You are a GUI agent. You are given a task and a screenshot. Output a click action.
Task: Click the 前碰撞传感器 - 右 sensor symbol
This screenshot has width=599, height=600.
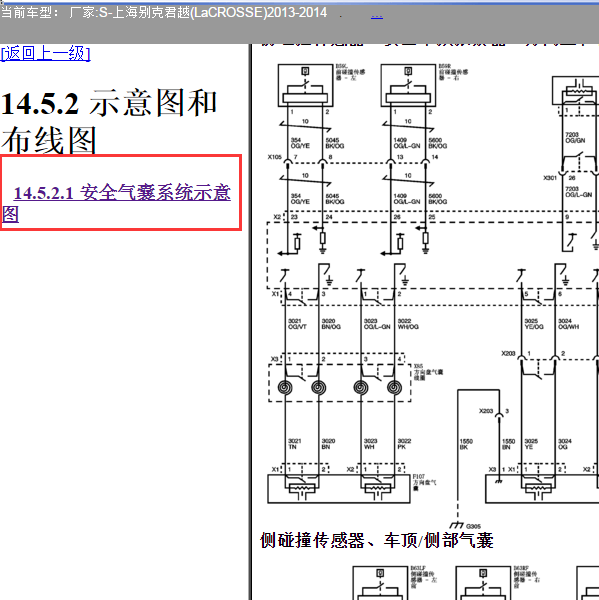(408, 85)
